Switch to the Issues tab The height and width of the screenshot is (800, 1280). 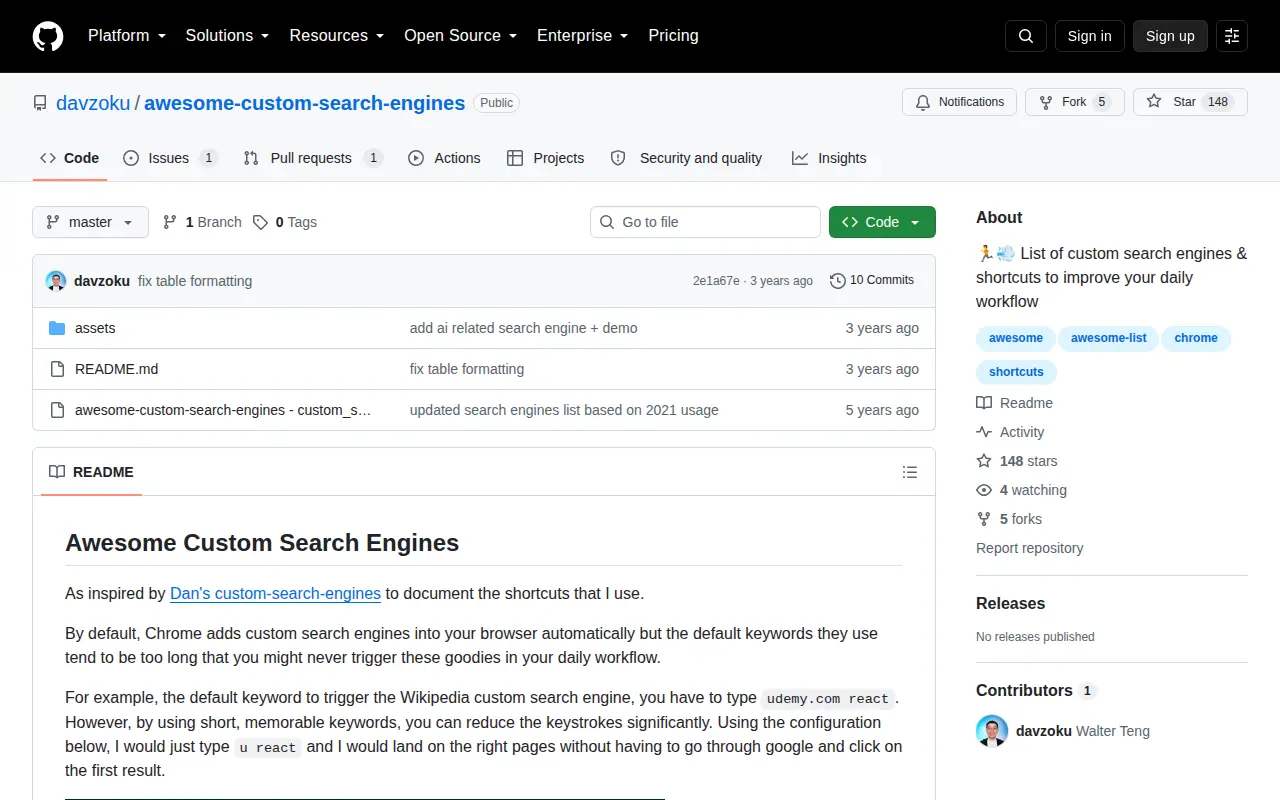click(170, 158)
